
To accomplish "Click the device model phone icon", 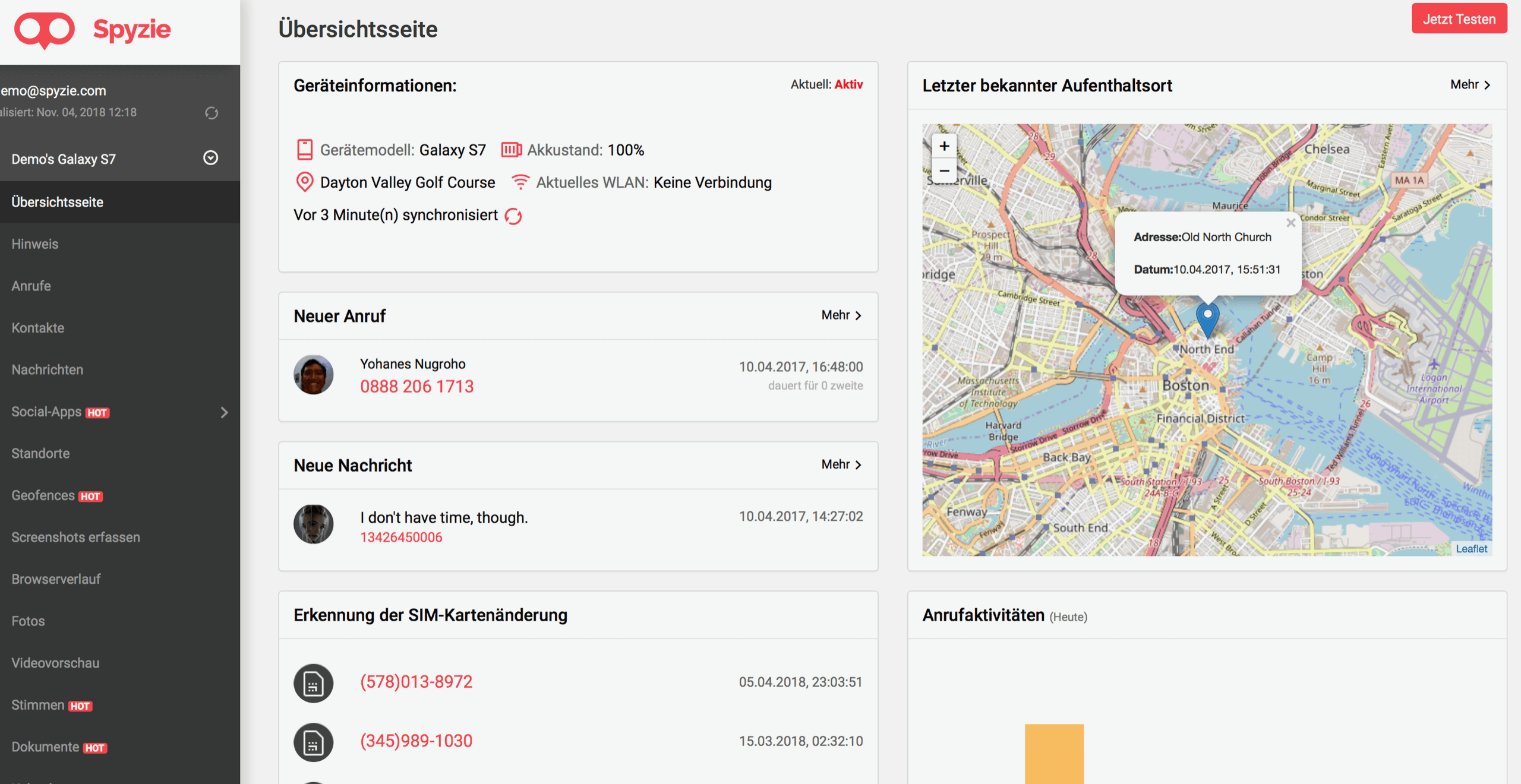I will coord(304,150).
